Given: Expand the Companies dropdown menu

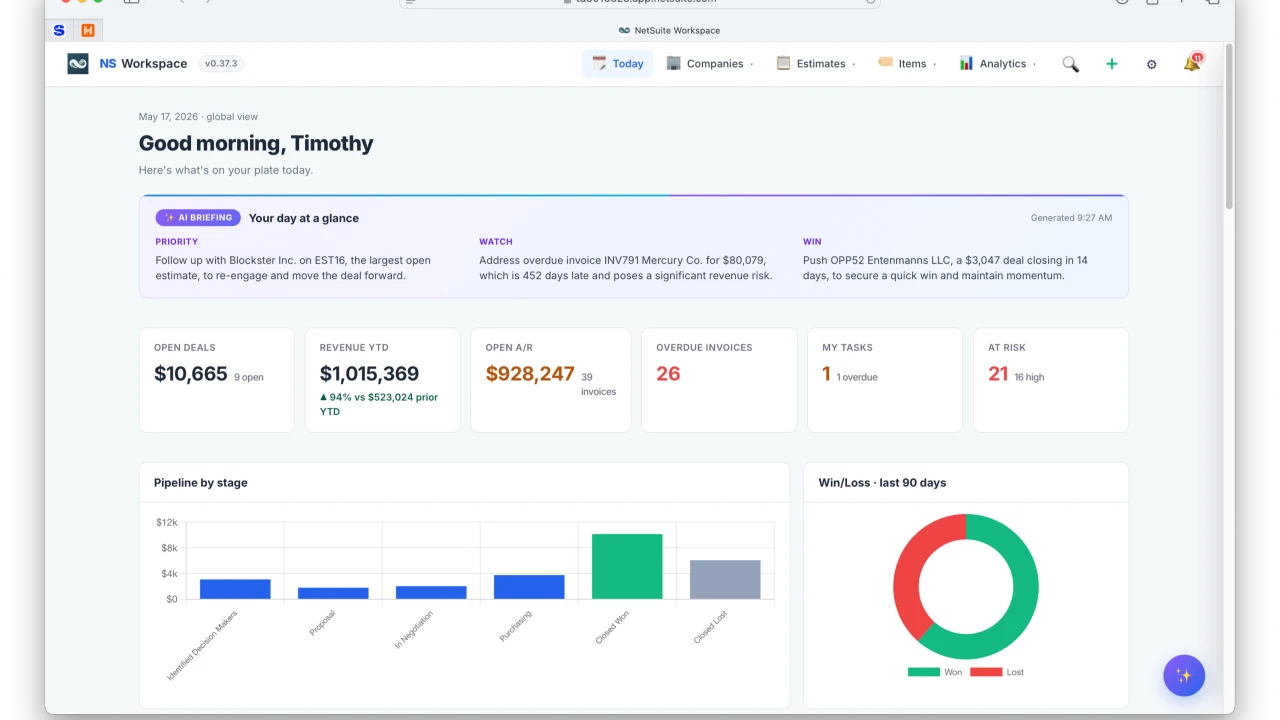Looking at the screenshot, I should 710,64.
